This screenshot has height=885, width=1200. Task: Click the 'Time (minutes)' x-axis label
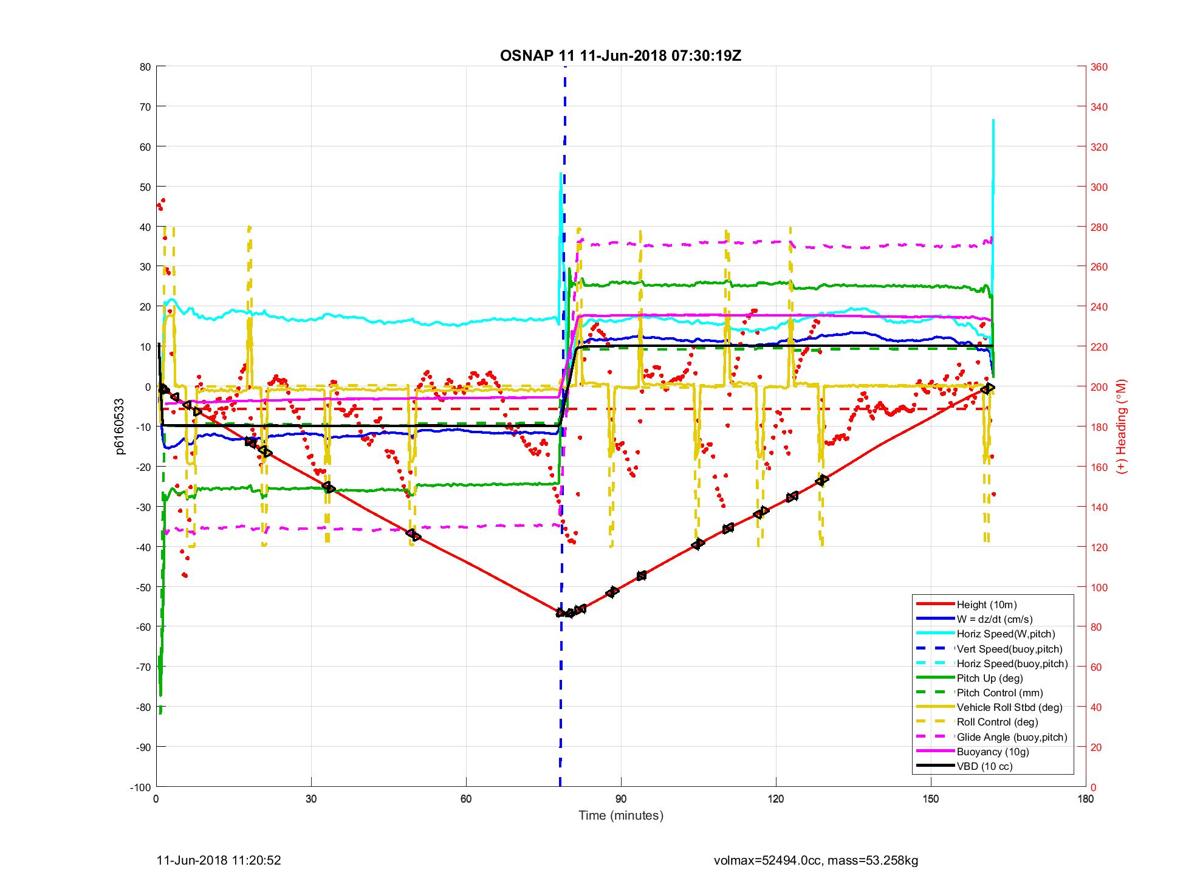pyautogui.click(x=620, y=816)
